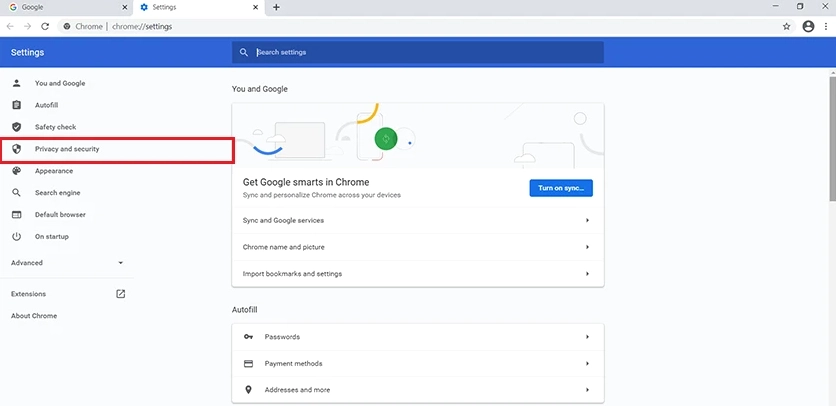Click Chrome name and picture text
This screenshot has width=836, height=406.
coord(284,247)
